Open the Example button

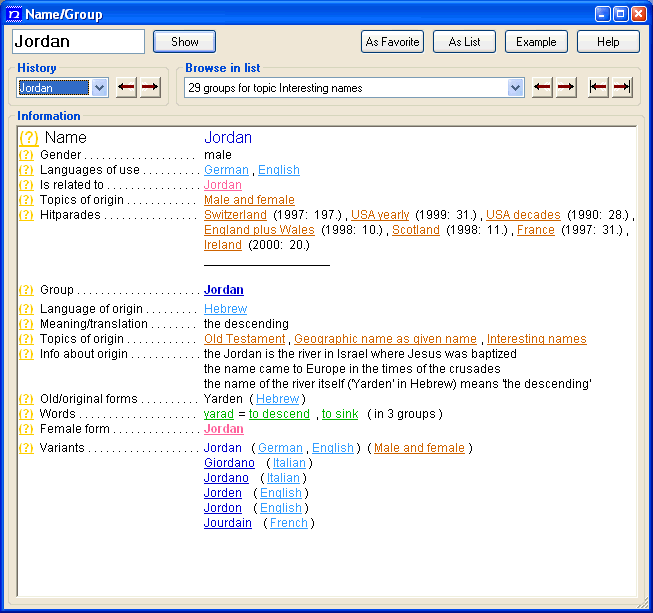(536, 42)
